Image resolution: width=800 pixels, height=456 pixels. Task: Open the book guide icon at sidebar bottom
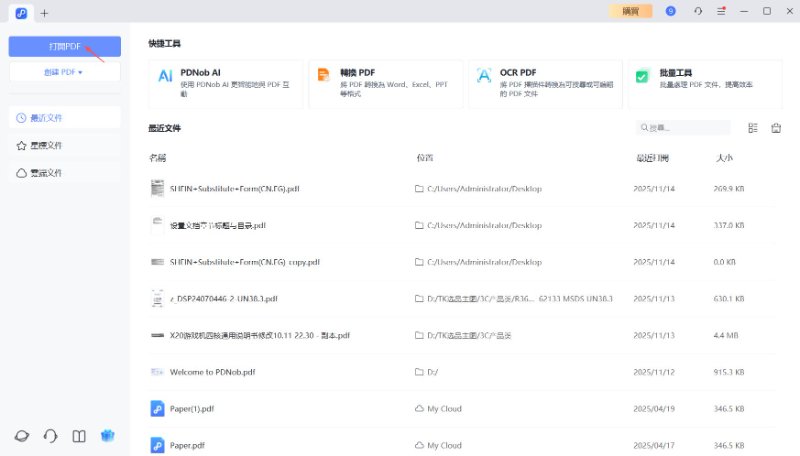[79, 436]
